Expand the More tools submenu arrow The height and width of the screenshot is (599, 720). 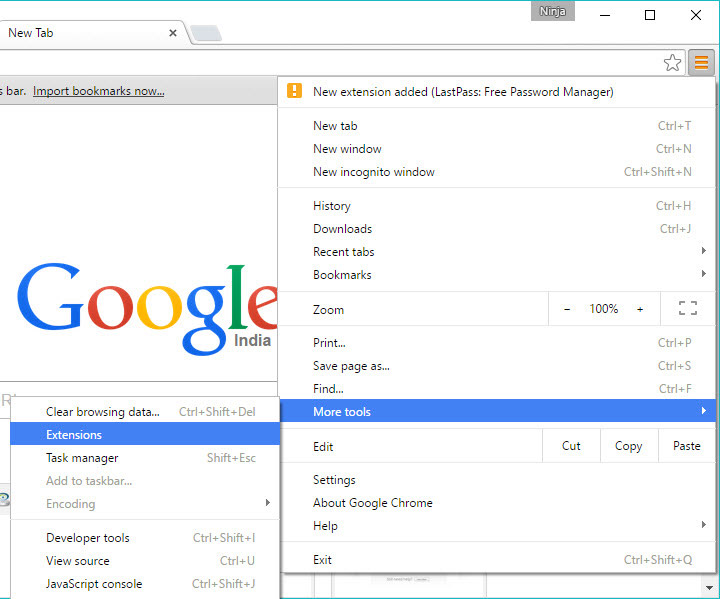click(703, 411)
